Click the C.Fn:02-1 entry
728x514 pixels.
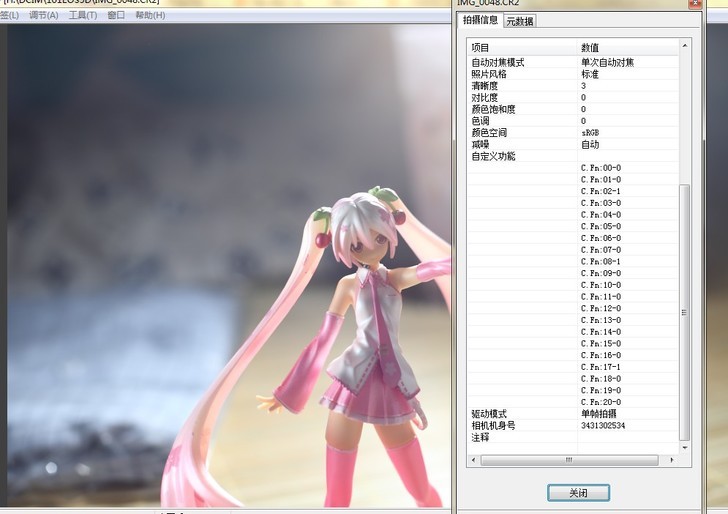(601, 191)
